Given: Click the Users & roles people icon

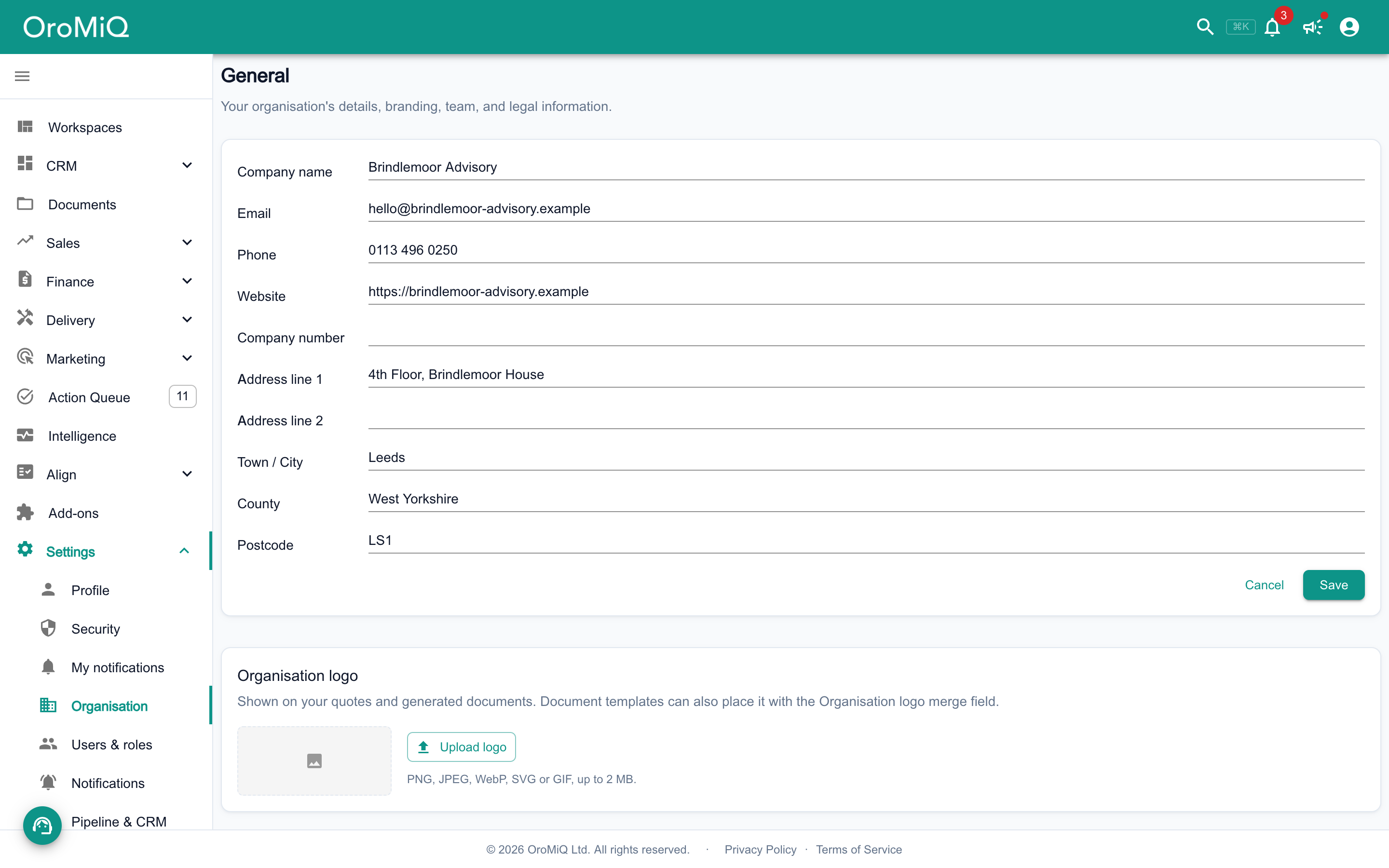Looking at the screenshot, I should pos(48,744).
